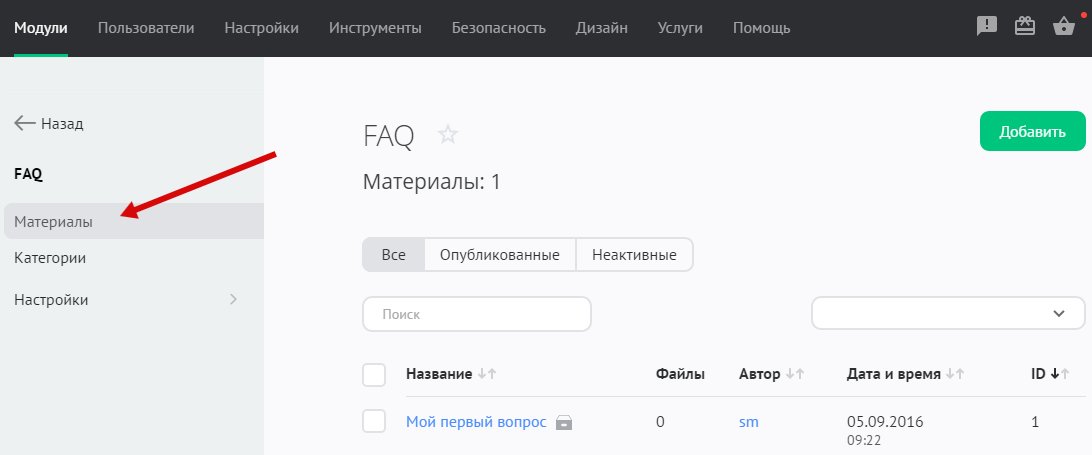Screen dimensions: 1092x455
Task: Click archive icon beside Мой первый вопрос
Action: coord(564,423)
